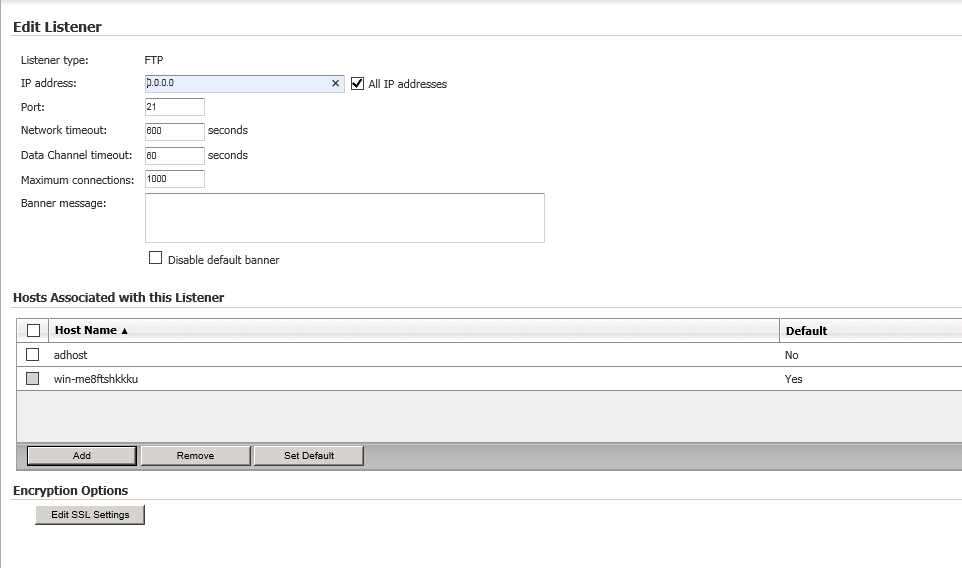Click the Set Default button
Viewport: 962px width, 568px height.
309,456
